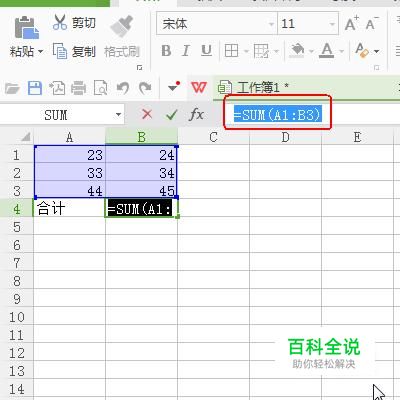
Task: Click cell B3 containing 45
Action: tap(141, 190)
